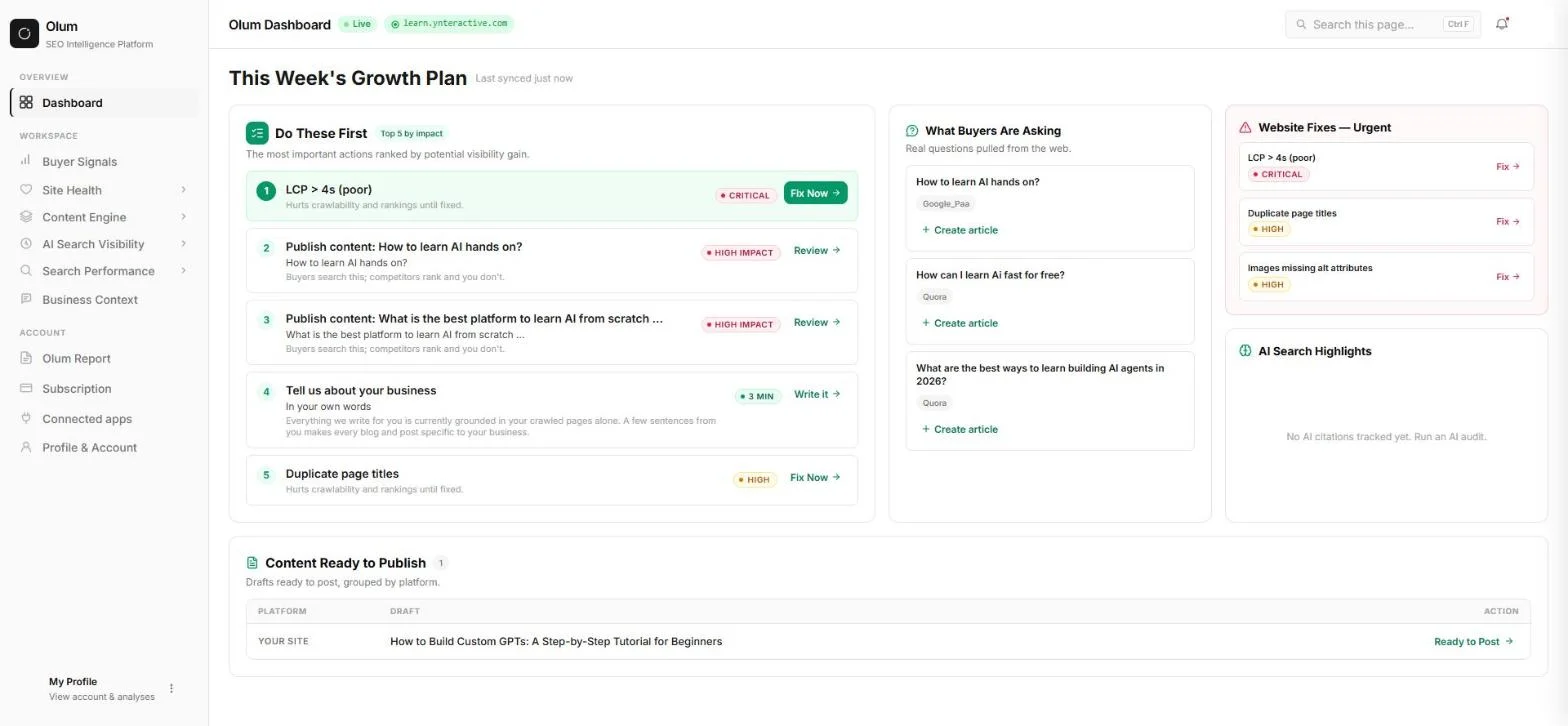Viewport: 1568px width, 726px height.
Task: Click the AI Search Highlights icon
Action: [x=1245, y=351]
